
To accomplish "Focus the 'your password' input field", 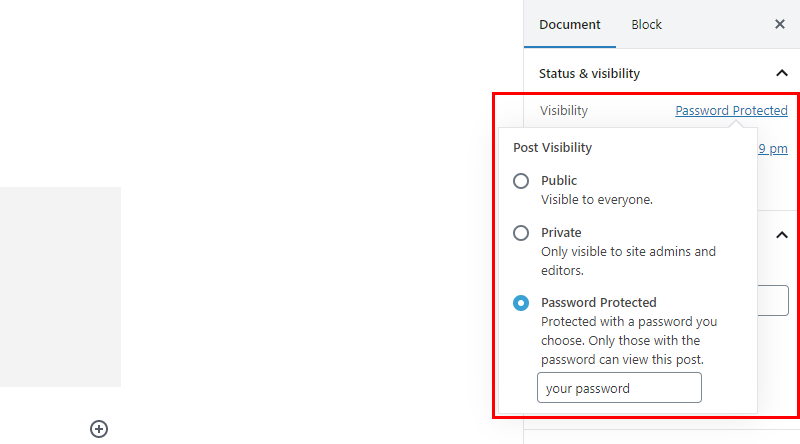I will pos(619,388).
